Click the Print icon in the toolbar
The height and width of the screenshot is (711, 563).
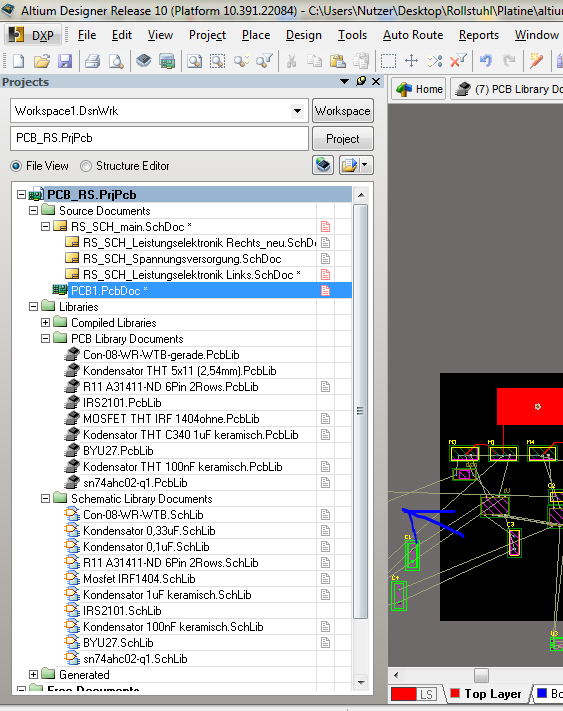pos(93,61)
